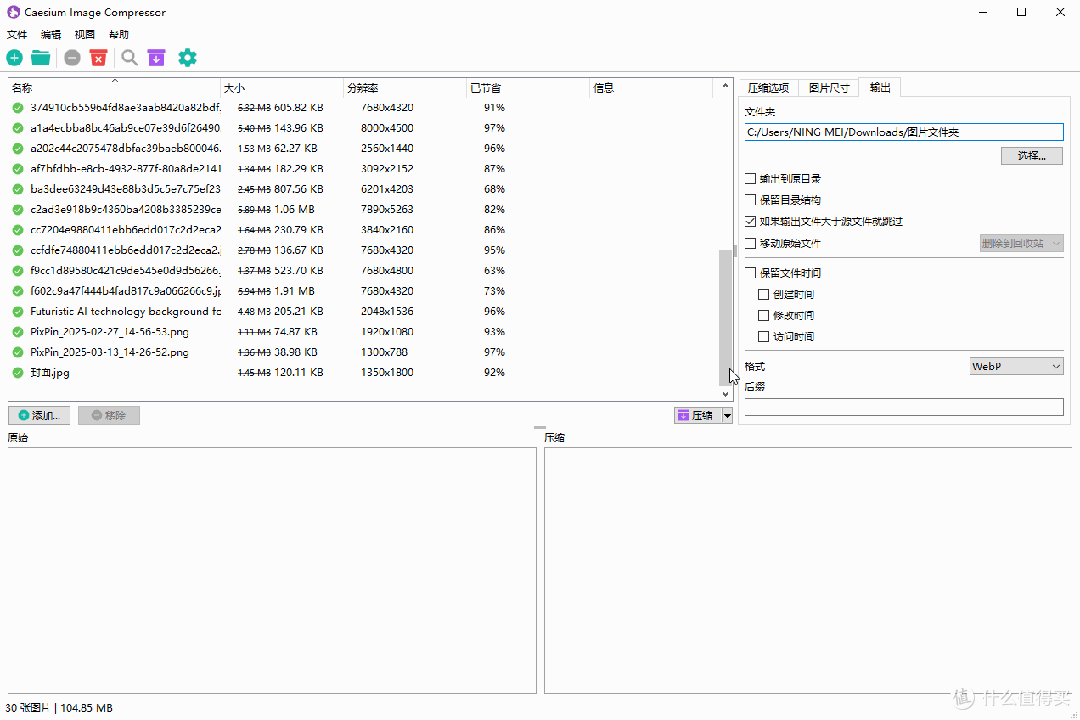Click the gray Remove toolbar icon

coord(72,58)
